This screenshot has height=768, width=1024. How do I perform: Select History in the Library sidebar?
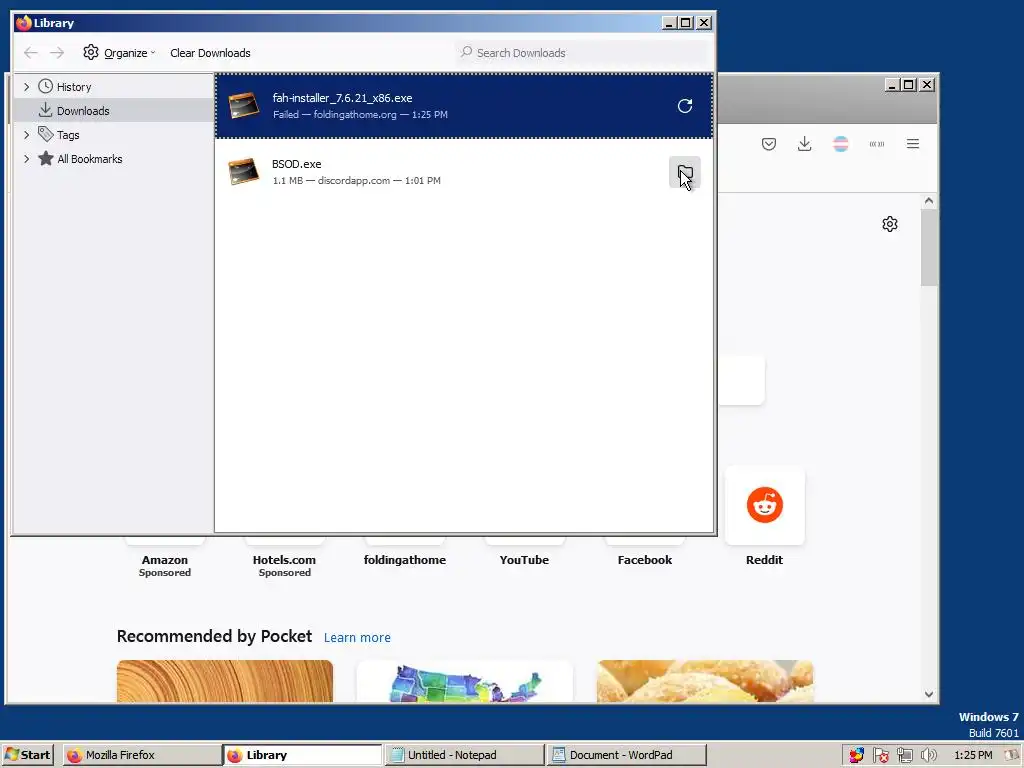[113, 87]
